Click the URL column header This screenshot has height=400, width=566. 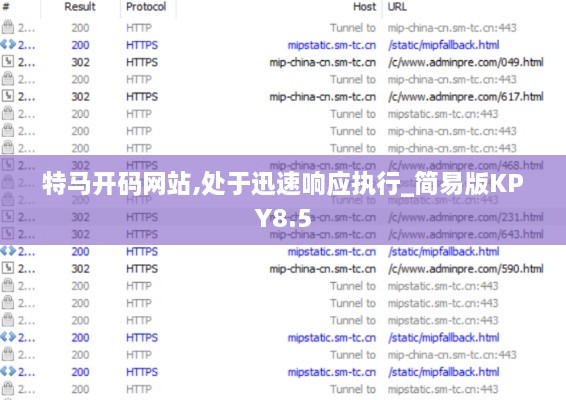(397, 7)
